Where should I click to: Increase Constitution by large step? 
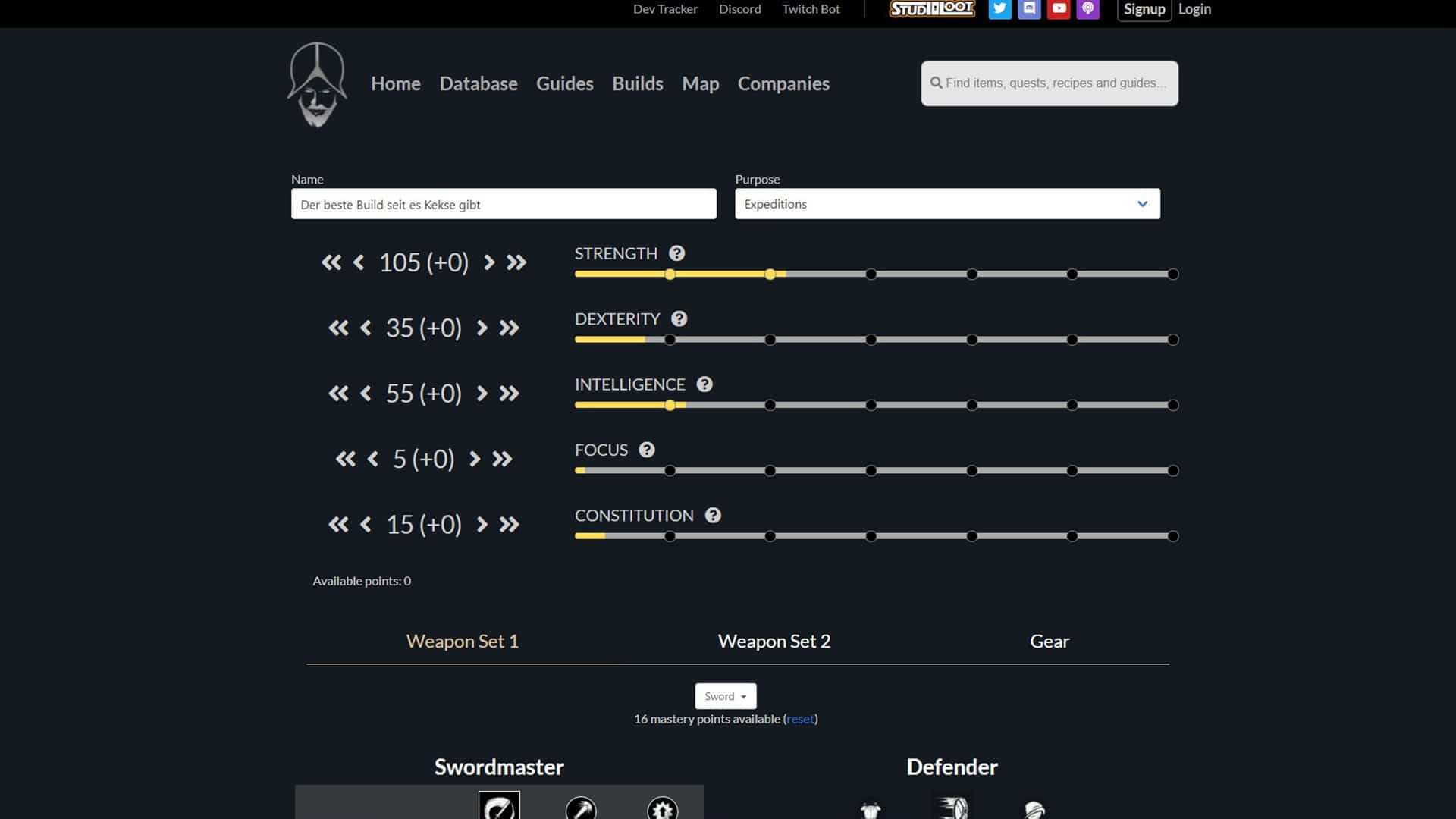[x=509, y=525]
